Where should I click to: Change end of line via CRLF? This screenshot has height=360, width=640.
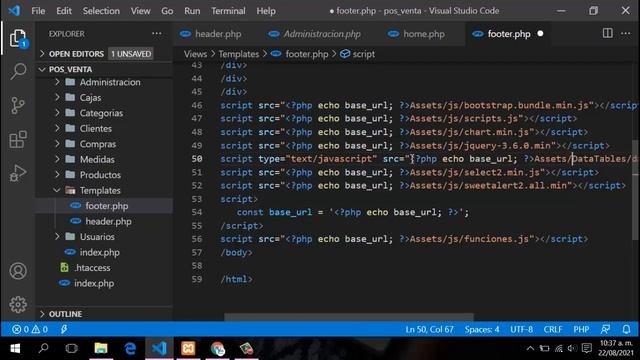coord(553,329)
